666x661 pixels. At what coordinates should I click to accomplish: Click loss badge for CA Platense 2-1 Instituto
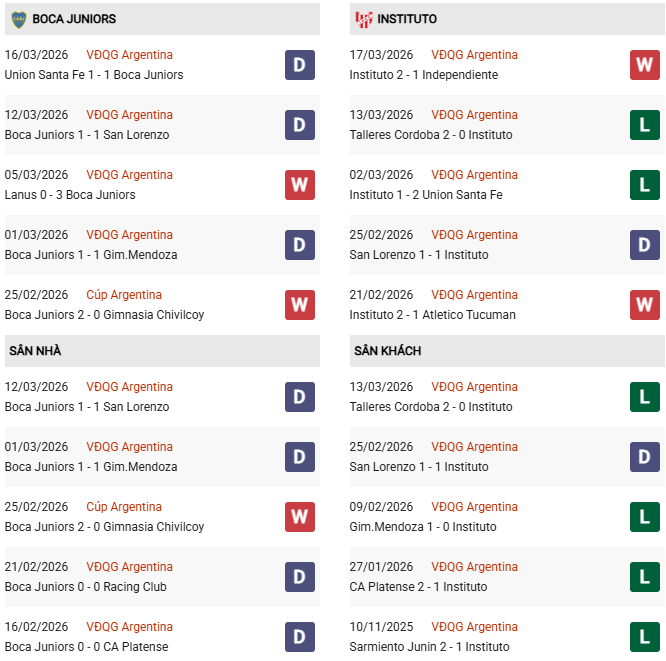(644, 577)
